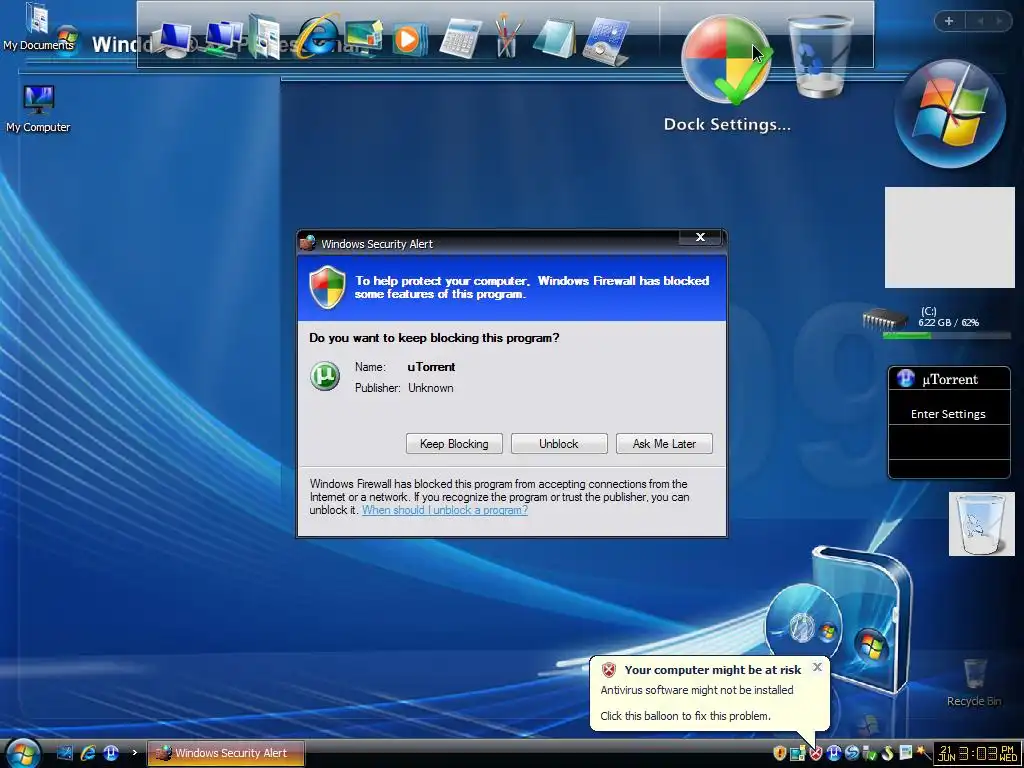Screen dimensions: 1024x768
Task: Open 'When should I unblock a program?' link
Action: [x=445, y=510]
